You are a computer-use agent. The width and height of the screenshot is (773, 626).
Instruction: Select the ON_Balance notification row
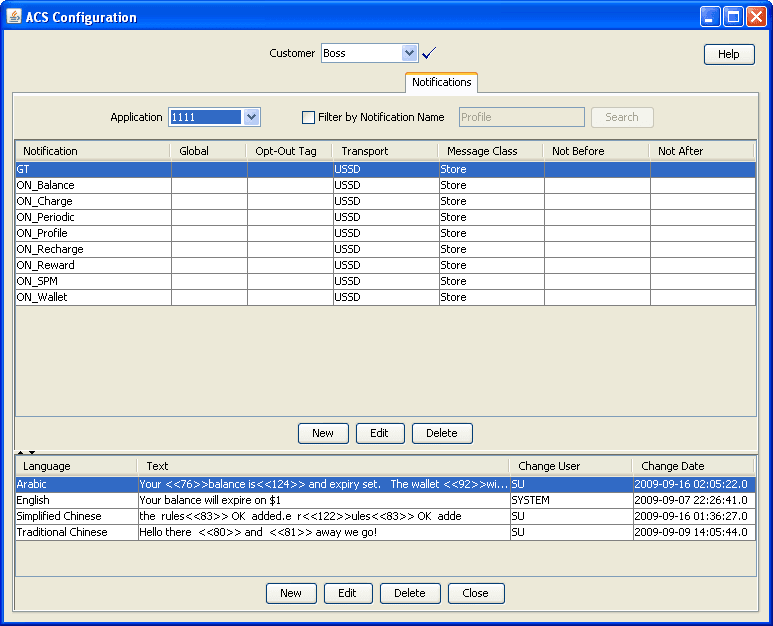coord(90,185)
